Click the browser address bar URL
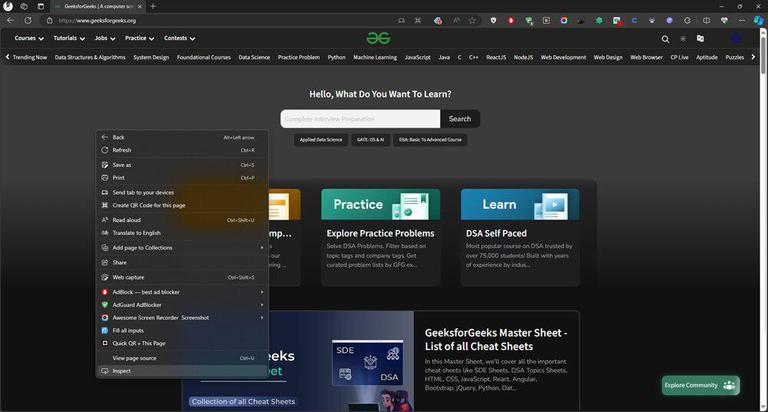Viewport: 768px width, 412px height. [x=97, y=21]
